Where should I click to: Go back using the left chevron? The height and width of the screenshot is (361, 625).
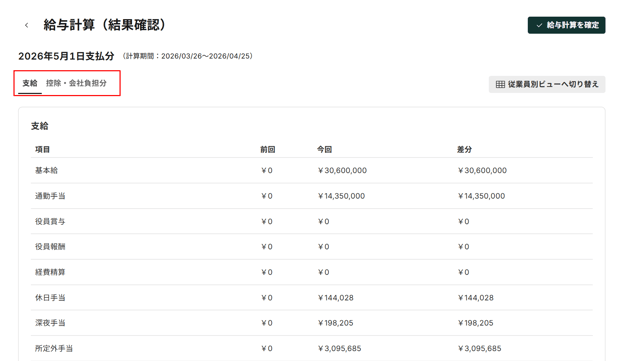(x=26, y=25)
